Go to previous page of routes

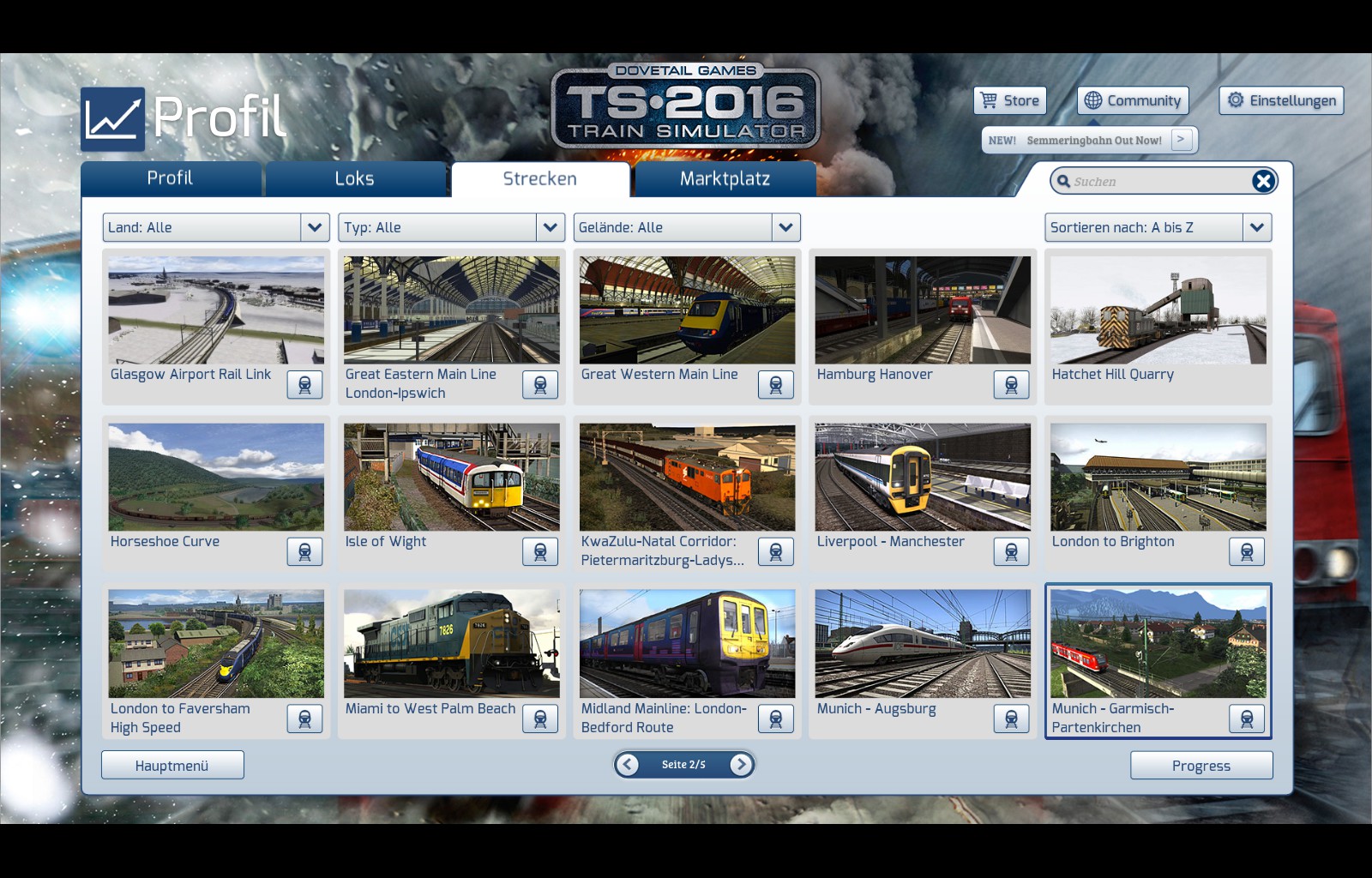(x=628, y=764)
